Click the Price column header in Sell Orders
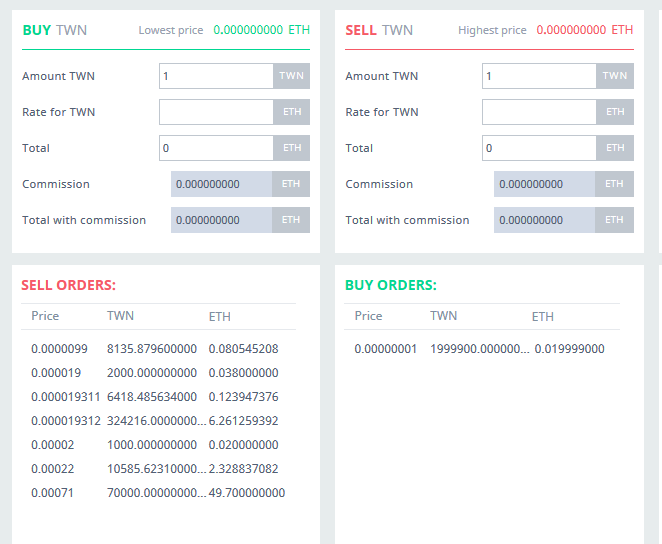The width and height of the screenshot is (662, 544). point(45,316)
